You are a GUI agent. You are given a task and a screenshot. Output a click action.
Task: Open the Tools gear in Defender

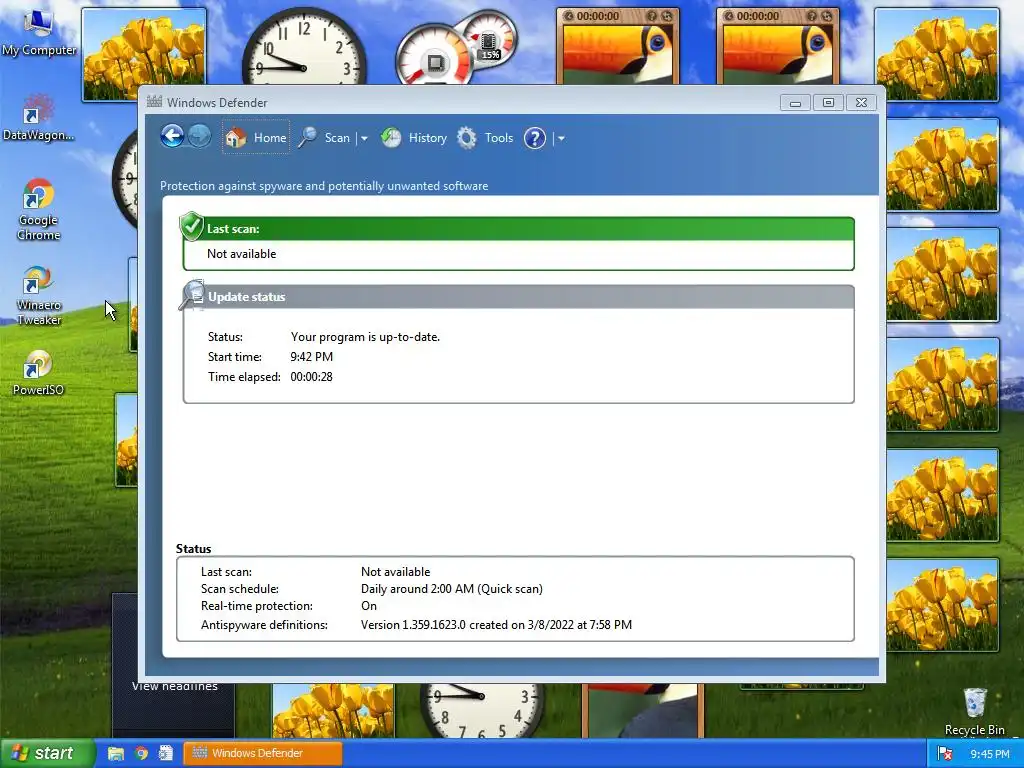click(x=485, y=138)
